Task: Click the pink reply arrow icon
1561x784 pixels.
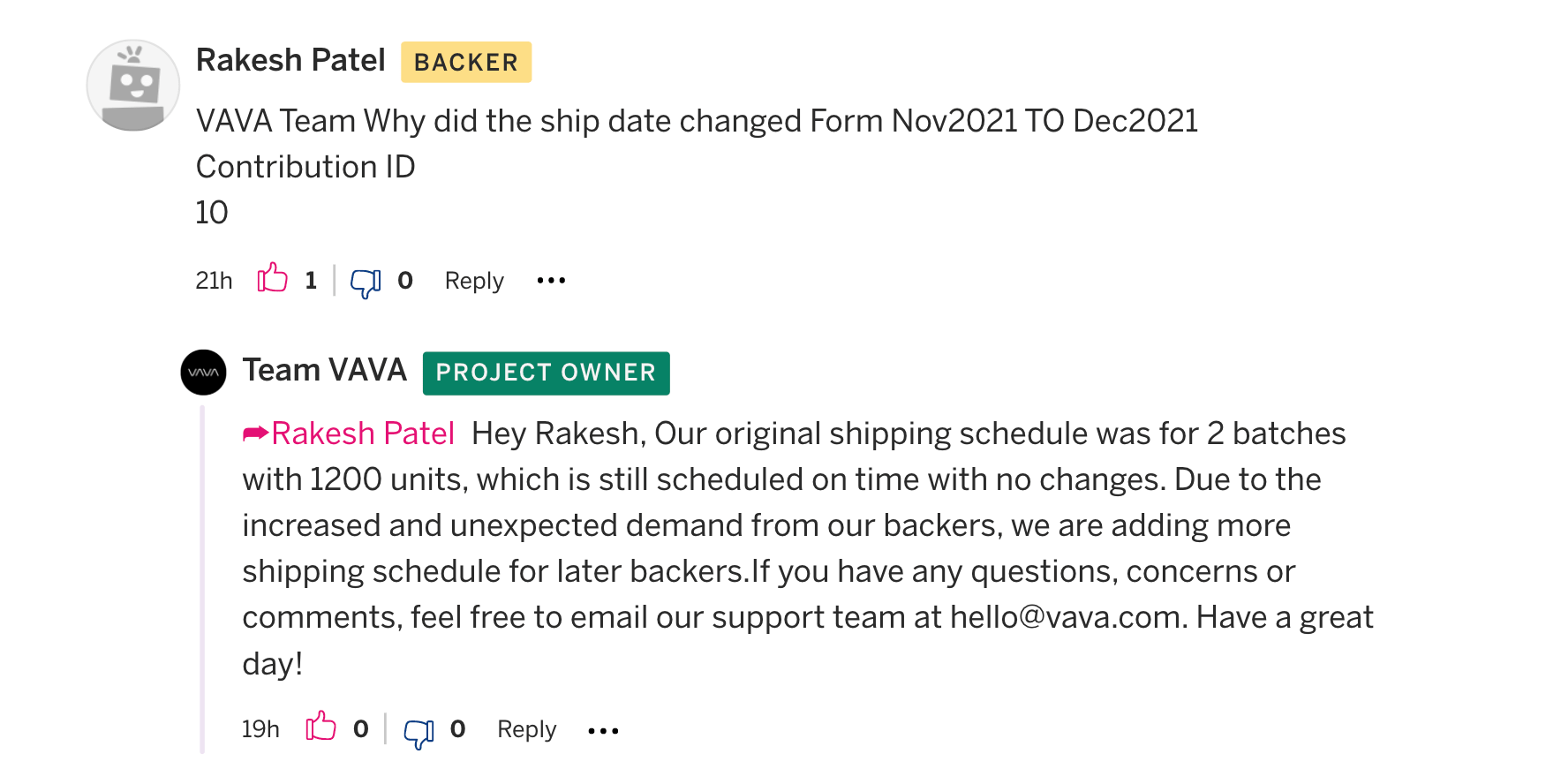Action: pos(255,433)
